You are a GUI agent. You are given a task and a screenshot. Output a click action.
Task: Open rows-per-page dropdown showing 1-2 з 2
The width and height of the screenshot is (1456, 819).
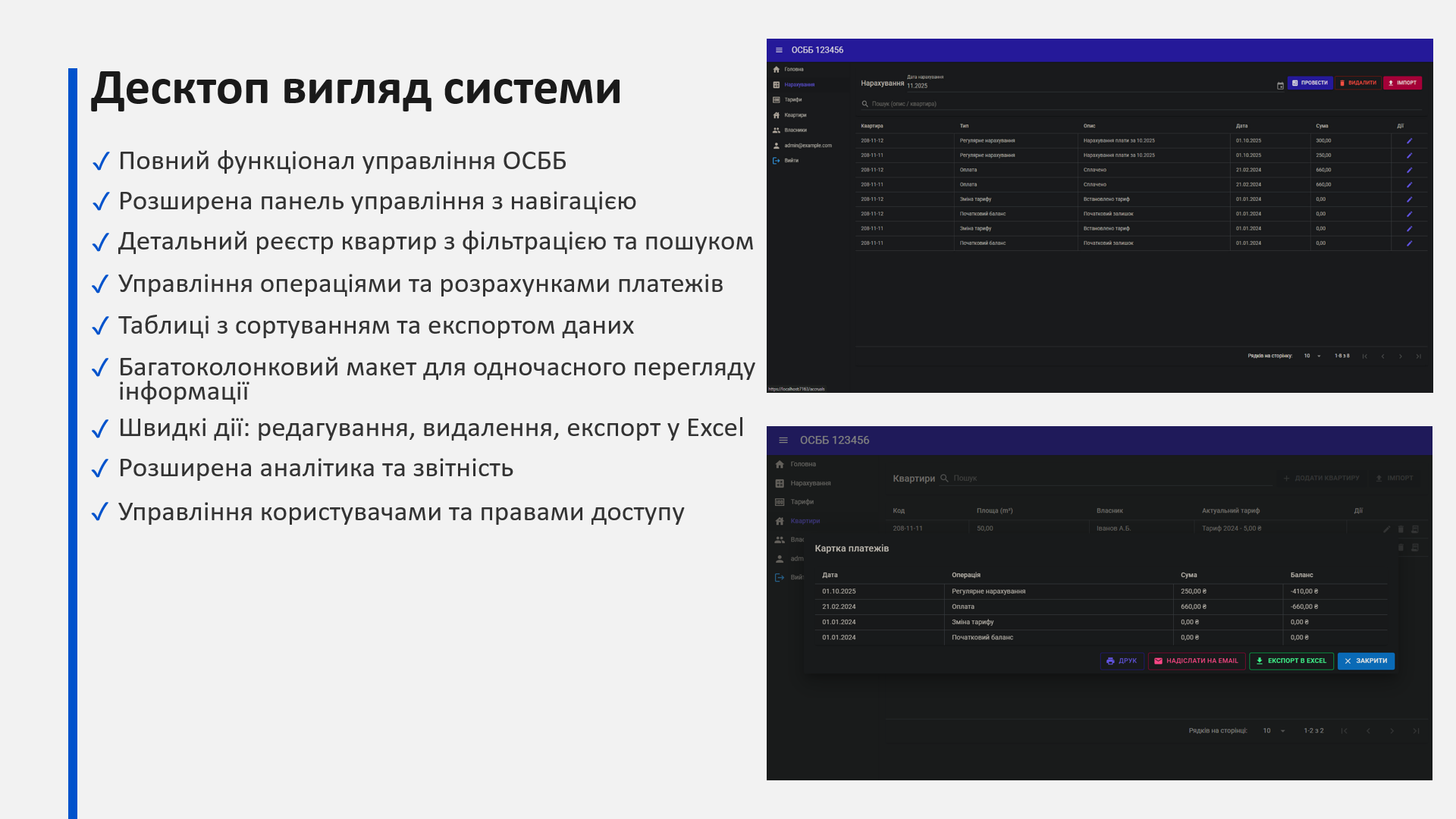click(1274, 731)
